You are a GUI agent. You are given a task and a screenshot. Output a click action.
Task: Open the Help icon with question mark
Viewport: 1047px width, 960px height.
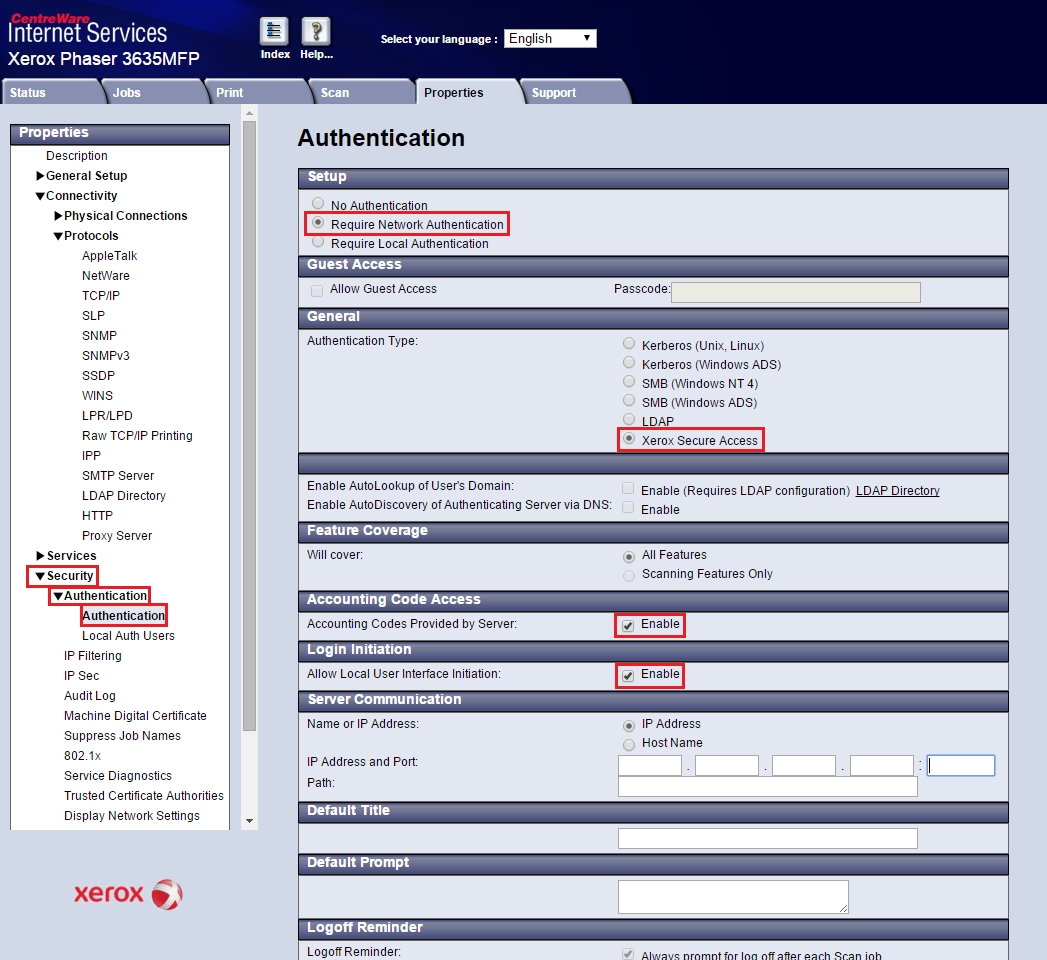316,31
